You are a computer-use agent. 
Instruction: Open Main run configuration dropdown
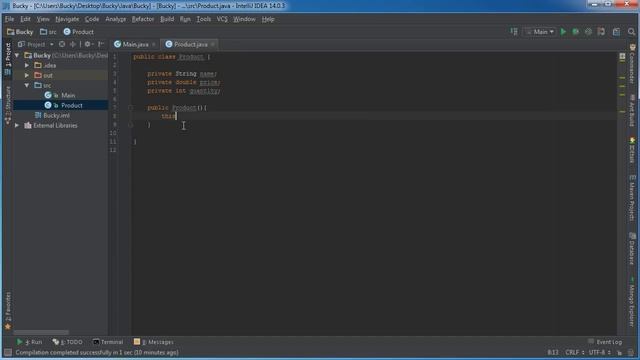point(540,31)
